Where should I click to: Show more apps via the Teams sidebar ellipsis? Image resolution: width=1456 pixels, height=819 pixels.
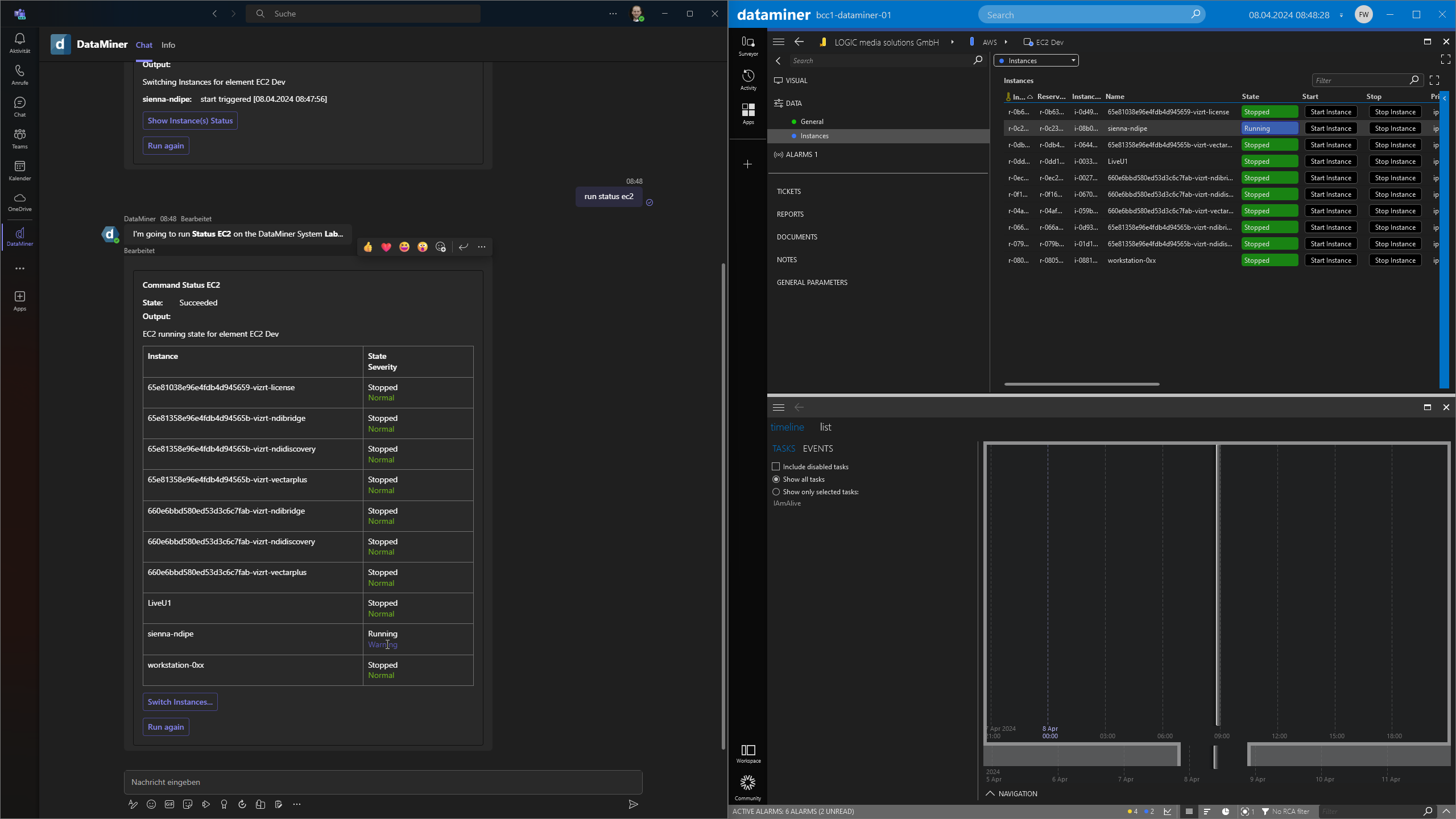point(20,268)
